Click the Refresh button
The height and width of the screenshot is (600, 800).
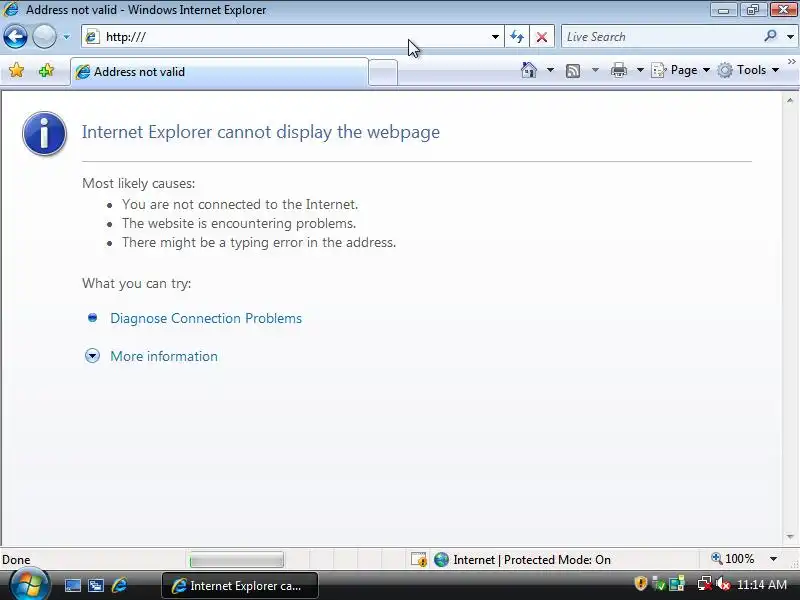tap(517, 37)
